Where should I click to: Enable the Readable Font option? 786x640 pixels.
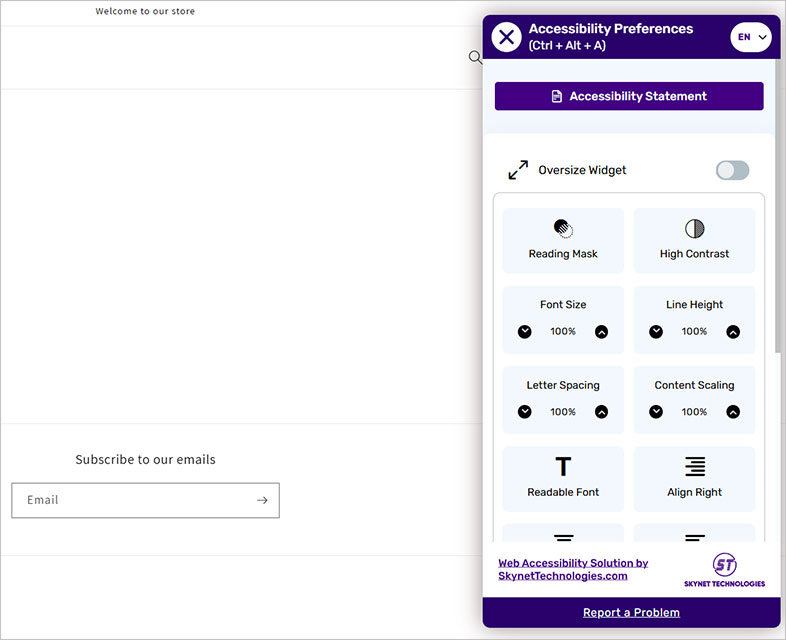(x=563, y=479)
